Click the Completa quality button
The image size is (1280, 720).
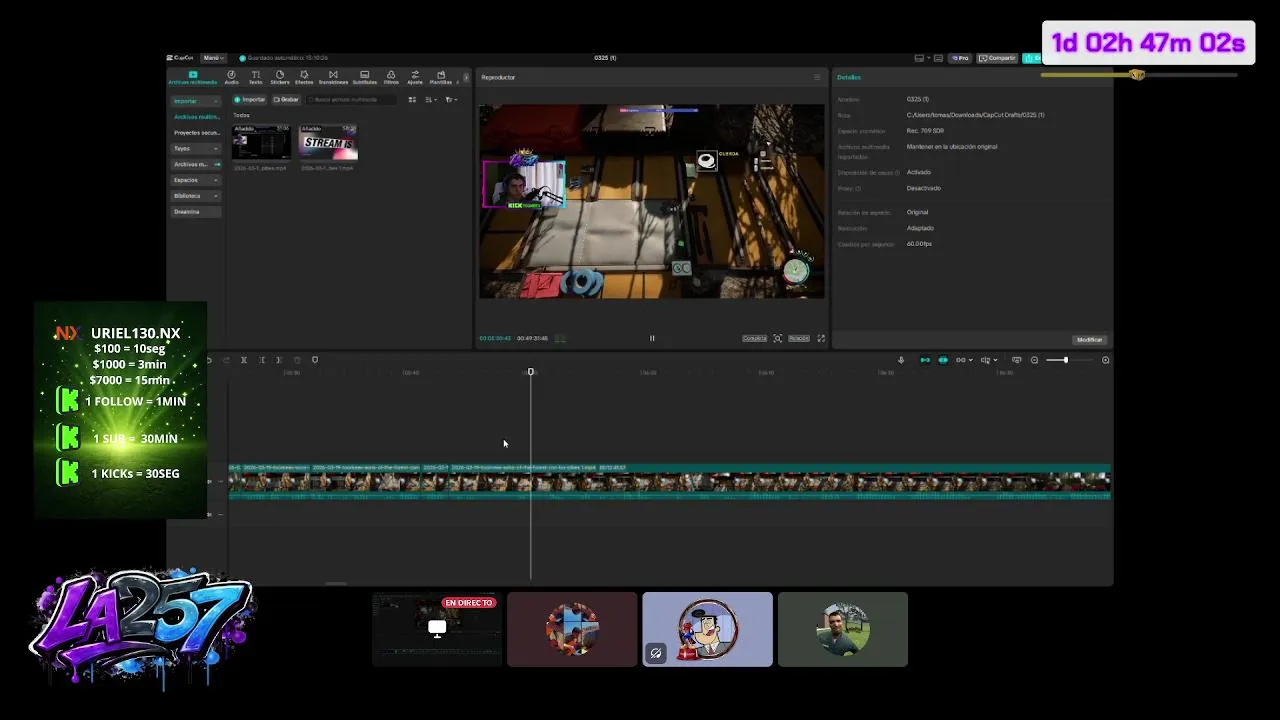click(x=754, y=338)
